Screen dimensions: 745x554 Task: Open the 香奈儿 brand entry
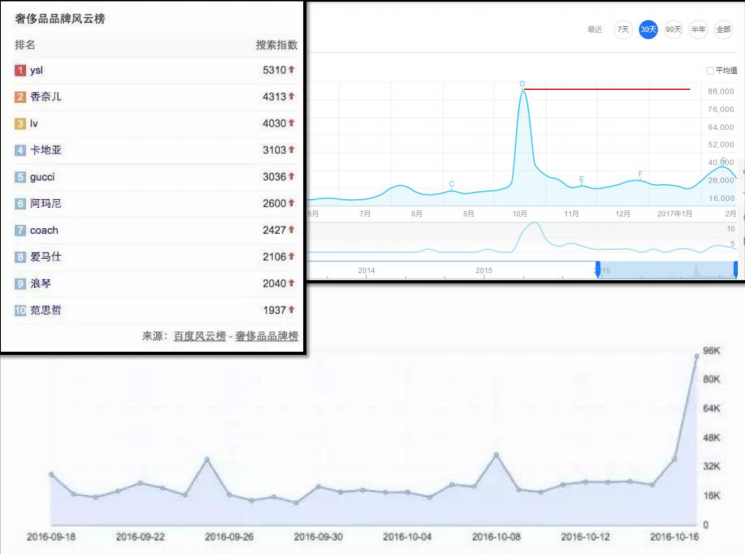pyautogui.click(x=46, y=96)
